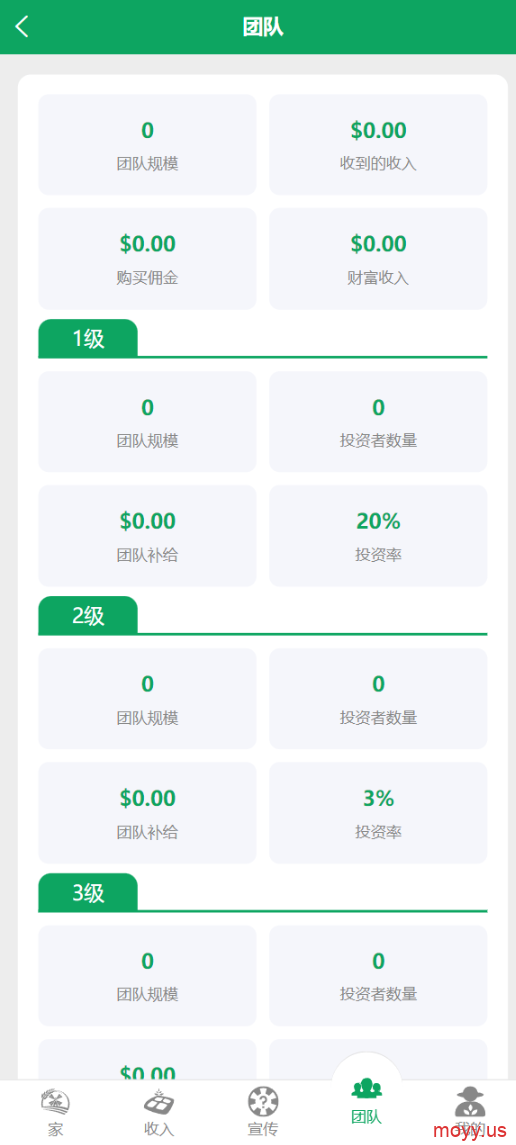Select the 团队 team tab icon
Screen dimensions: 516x1145
coord(366,1089)
